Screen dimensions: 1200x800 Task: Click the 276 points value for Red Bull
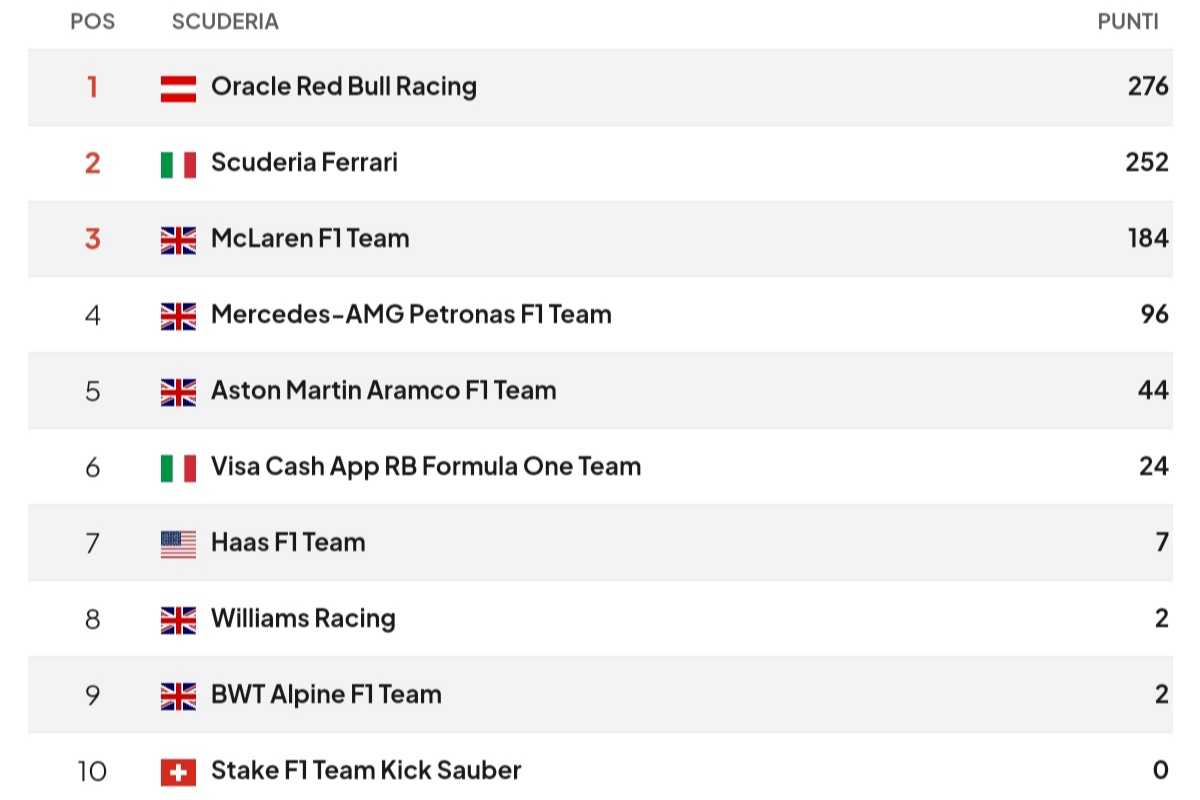pyautogui.click(x=1148, y=86)
